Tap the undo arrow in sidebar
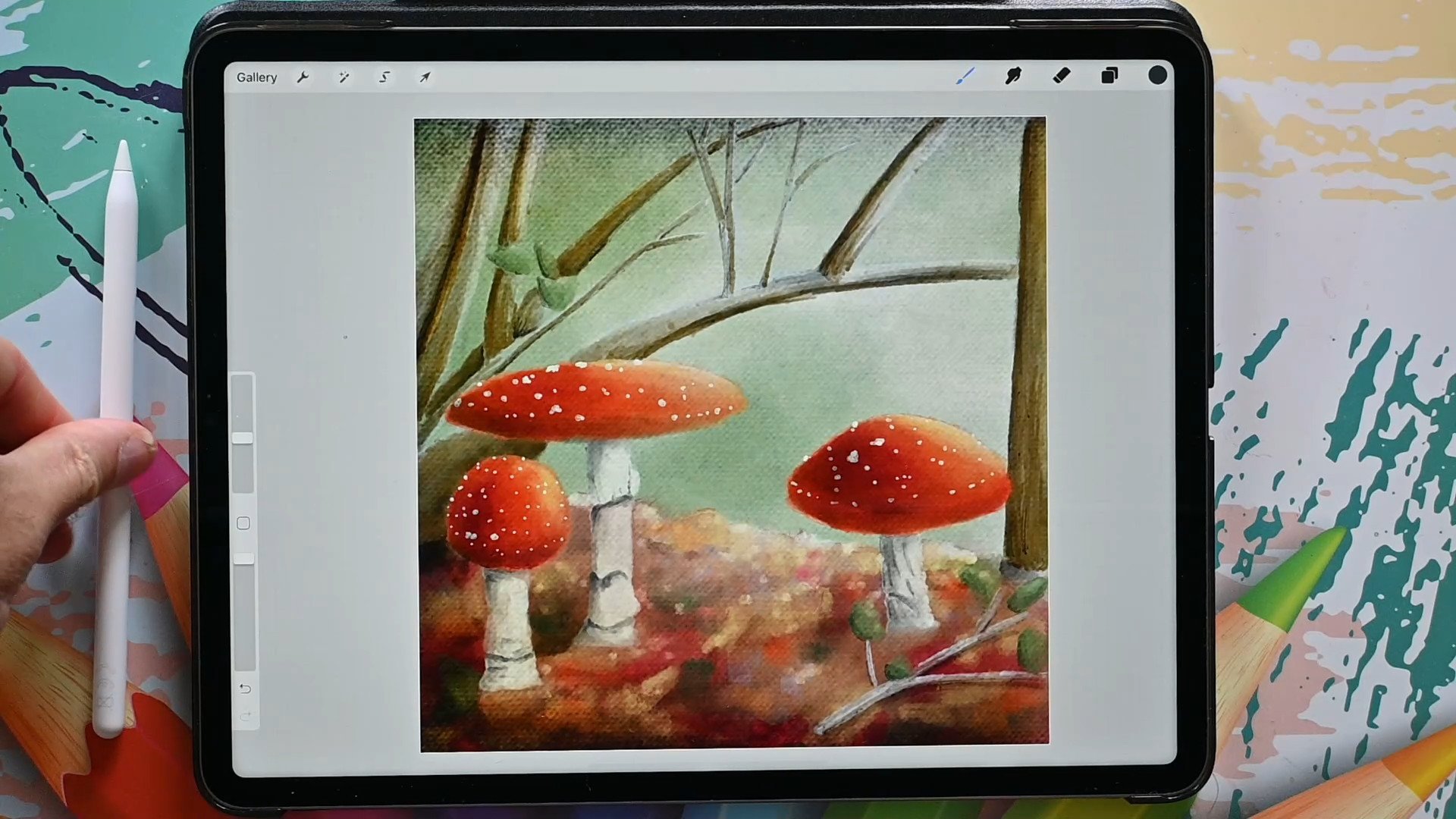This screenshot has height=819, width=1456. (x=244, y=689)
